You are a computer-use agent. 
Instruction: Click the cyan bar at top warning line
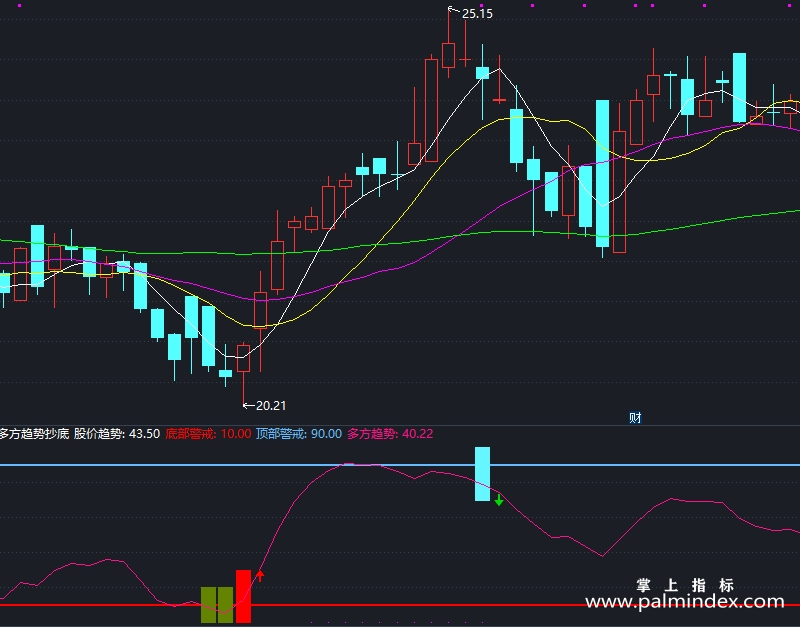coord(482,474)
